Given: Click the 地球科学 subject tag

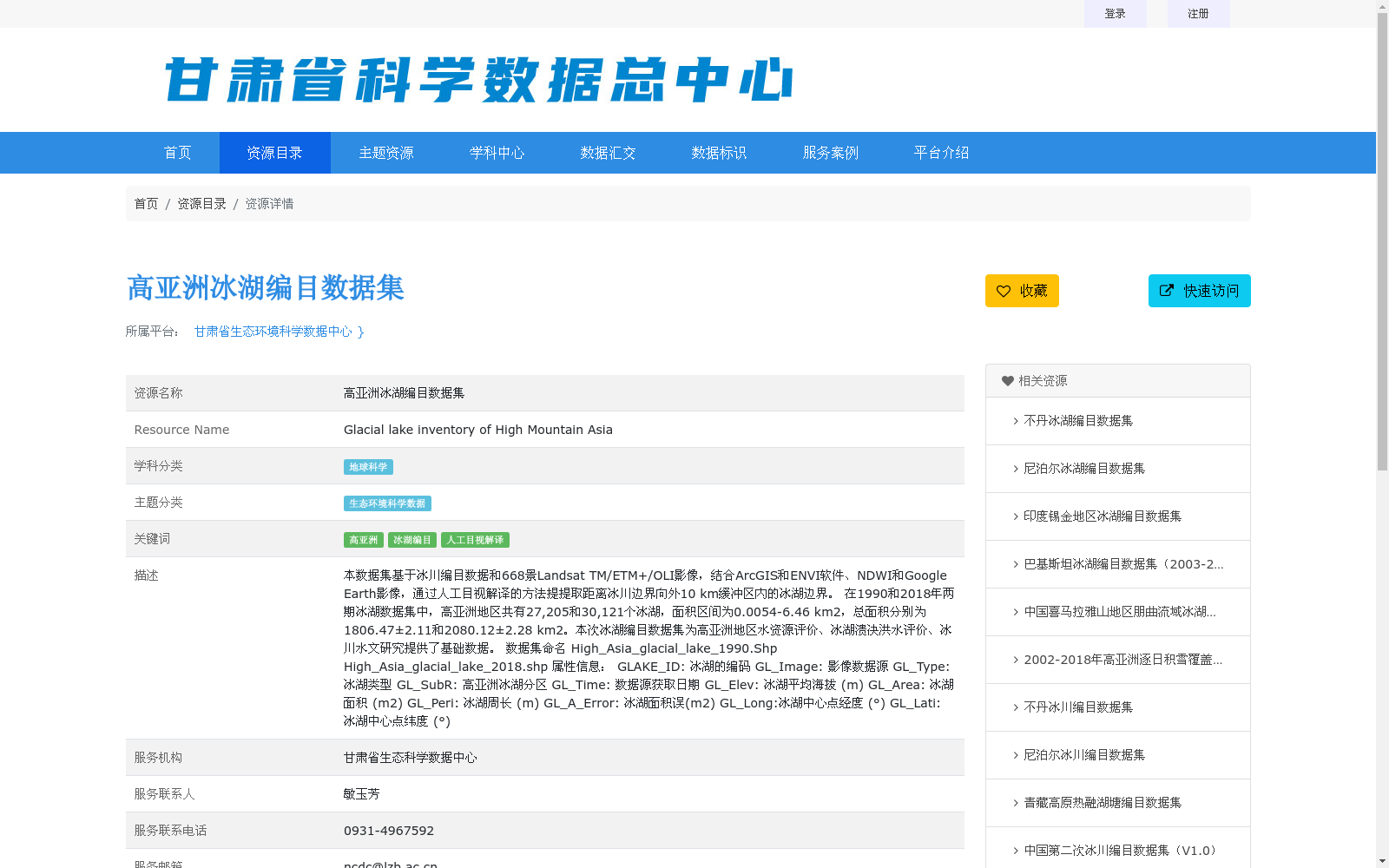Looking at the screenshot, I should pos(368,467).
